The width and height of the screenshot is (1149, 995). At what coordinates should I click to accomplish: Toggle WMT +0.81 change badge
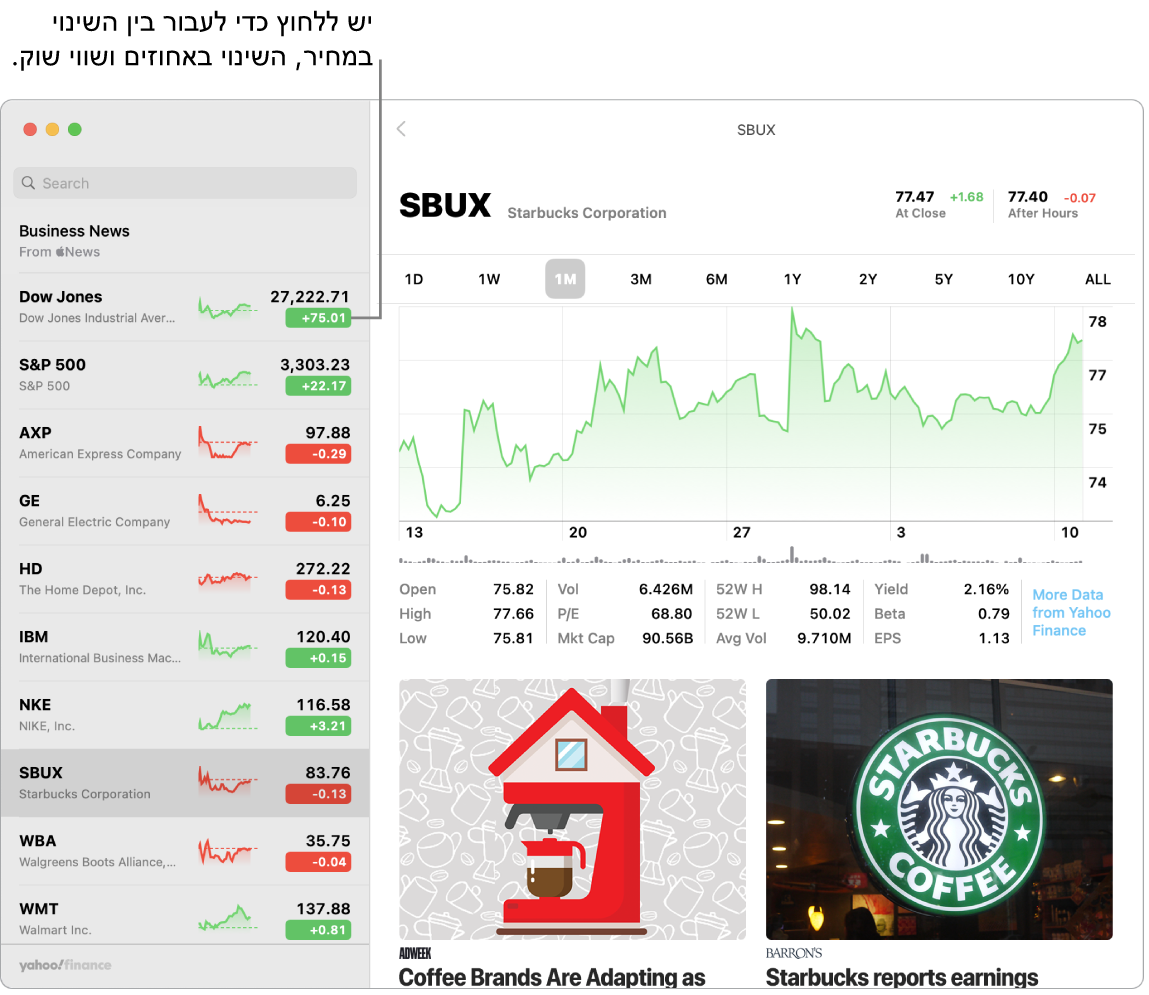click(319, 931)
